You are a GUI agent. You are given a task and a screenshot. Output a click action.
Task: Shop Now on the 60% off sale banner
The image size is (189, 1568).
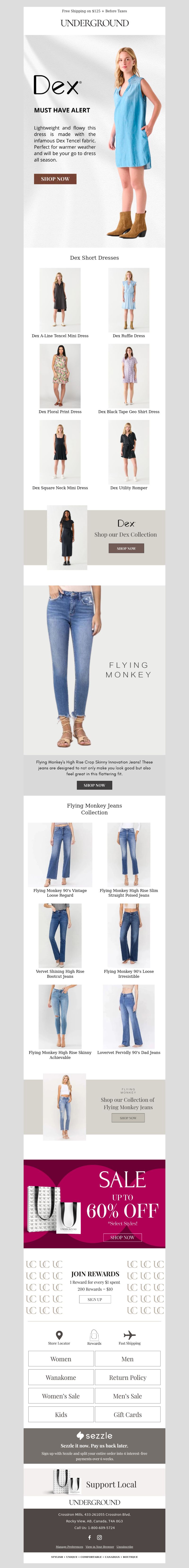[123, 1237]
